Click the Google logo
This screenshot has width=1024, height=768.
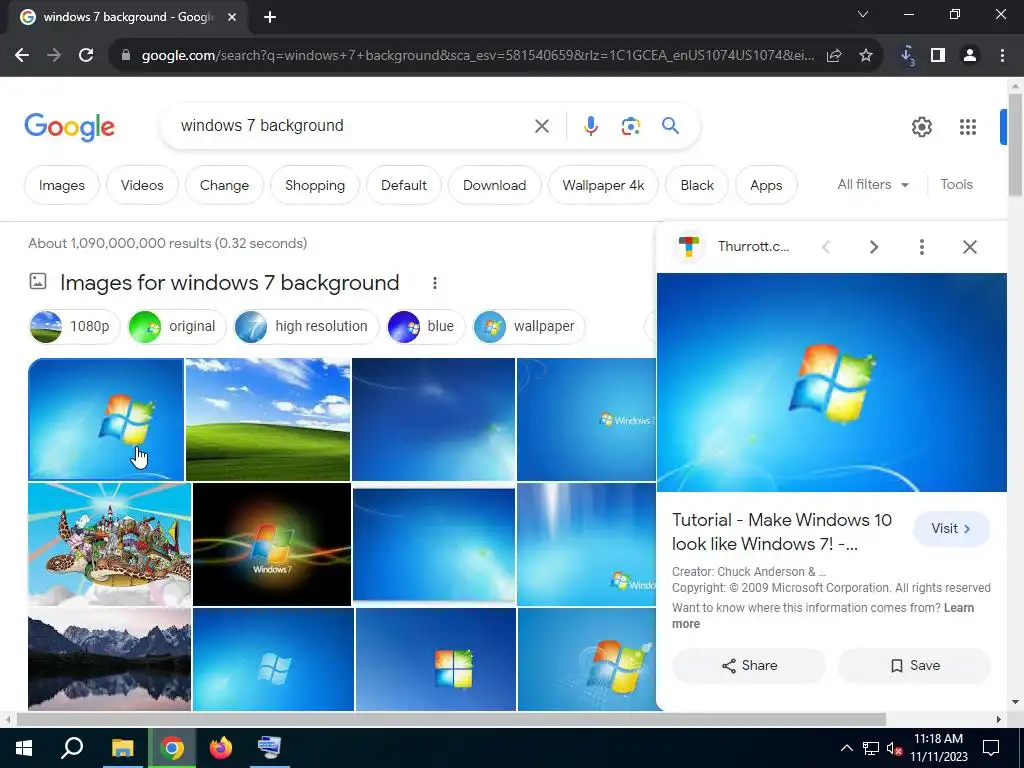point(69,127)
